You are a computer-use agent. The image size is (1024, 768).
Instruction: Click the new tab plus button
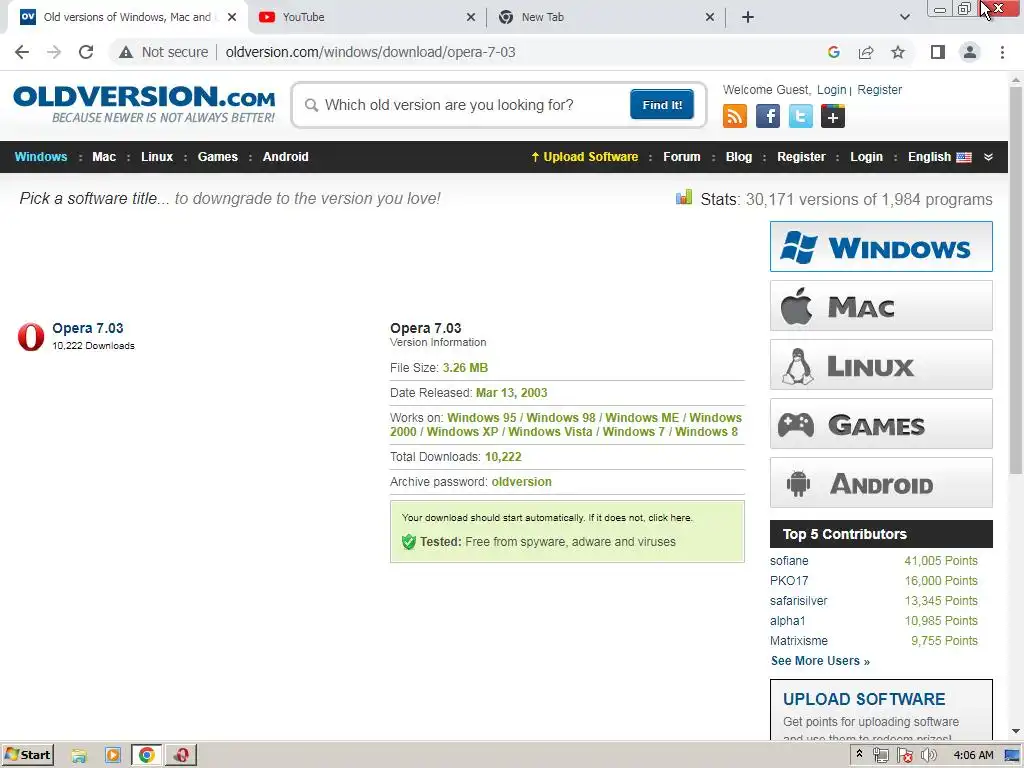(x=748, y=17)
